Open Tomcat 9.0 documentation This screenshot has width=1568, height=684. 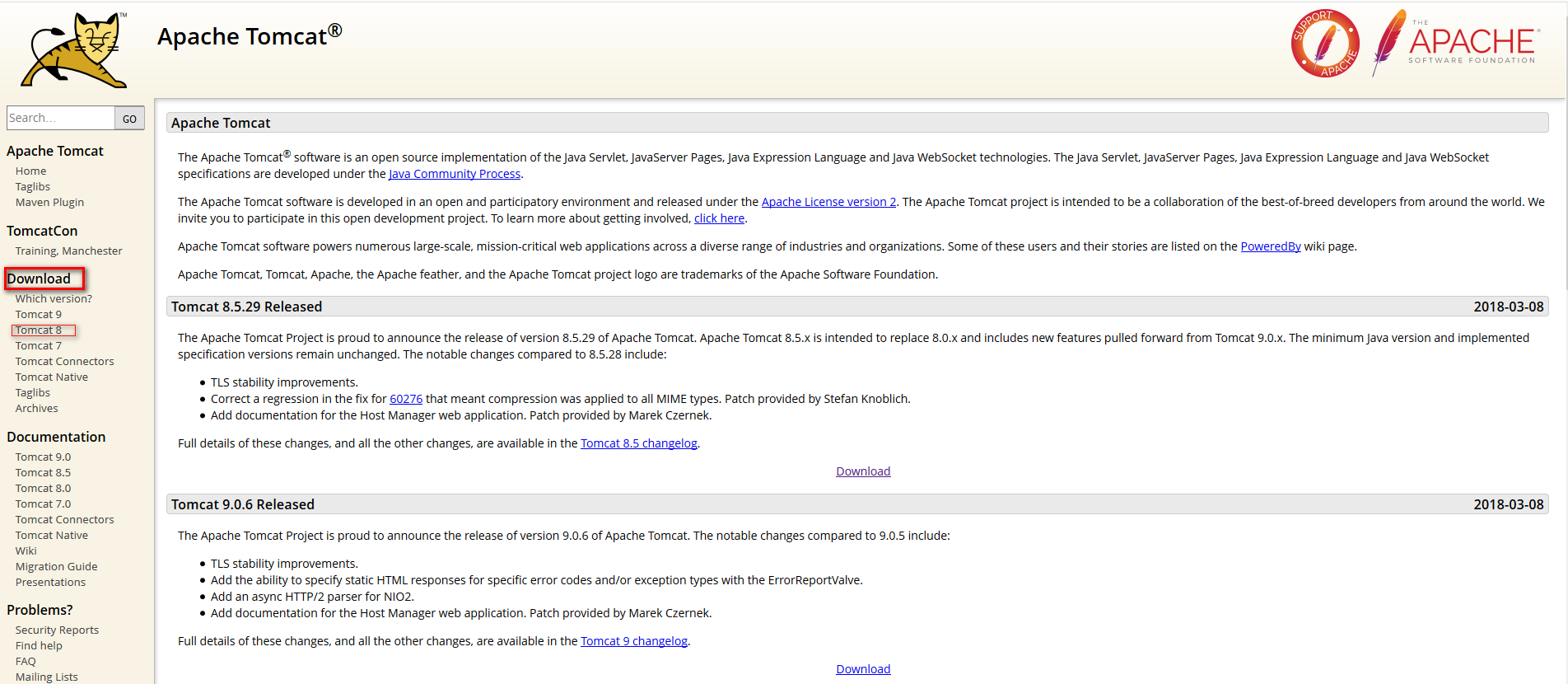pos(43,457)
